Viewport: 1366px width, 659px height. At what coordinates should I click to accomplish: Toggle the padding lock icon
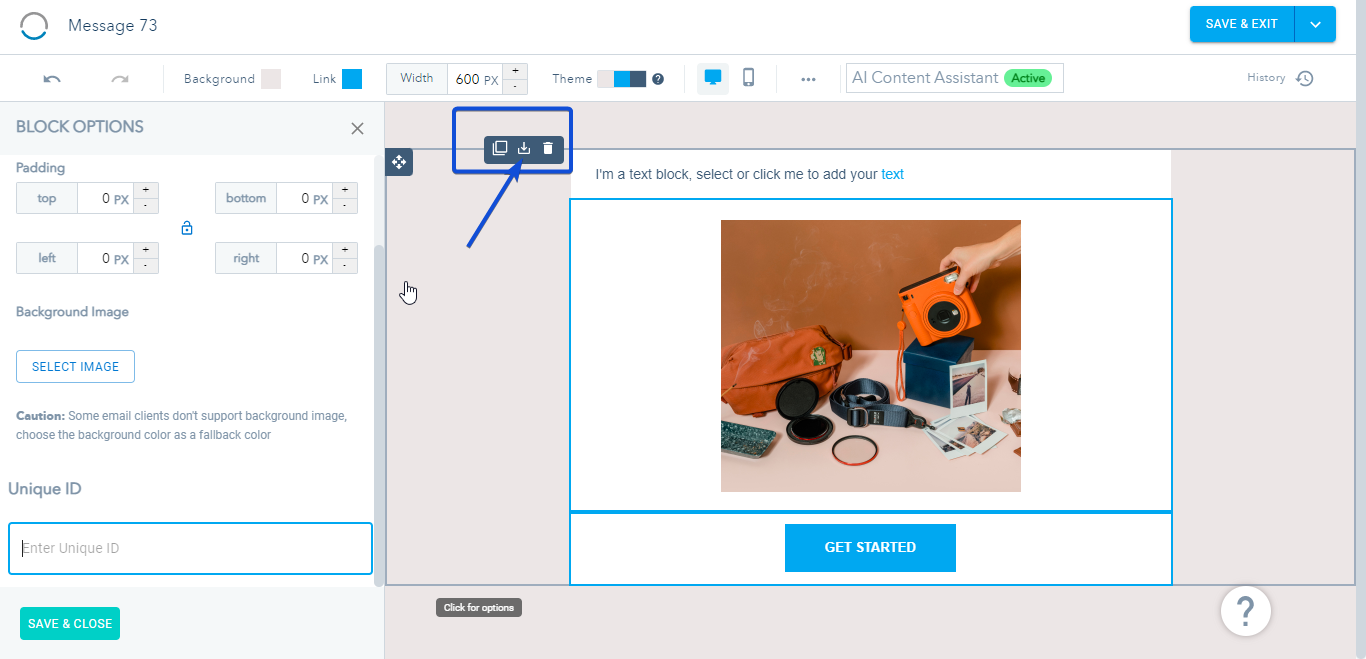(187, 228)
